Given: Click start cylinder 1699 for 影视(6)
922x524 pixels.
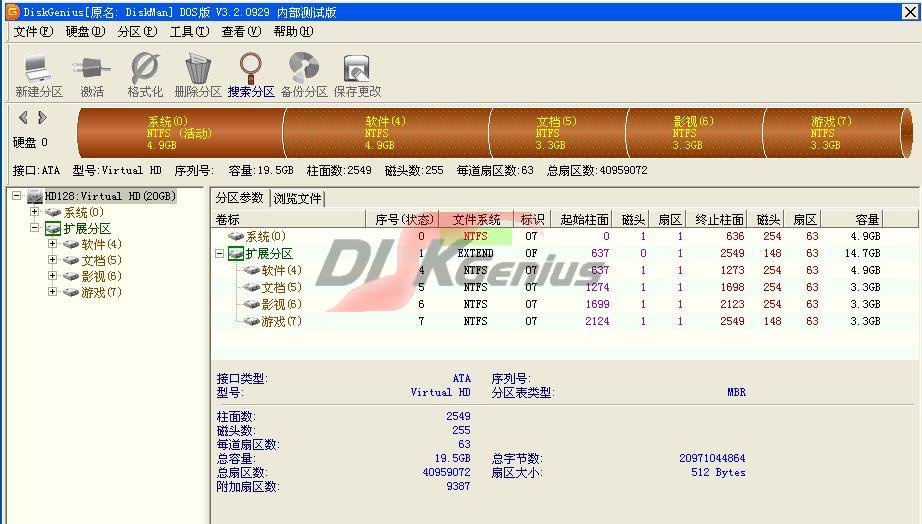Looking at the screenshot, I should (597, 305).
